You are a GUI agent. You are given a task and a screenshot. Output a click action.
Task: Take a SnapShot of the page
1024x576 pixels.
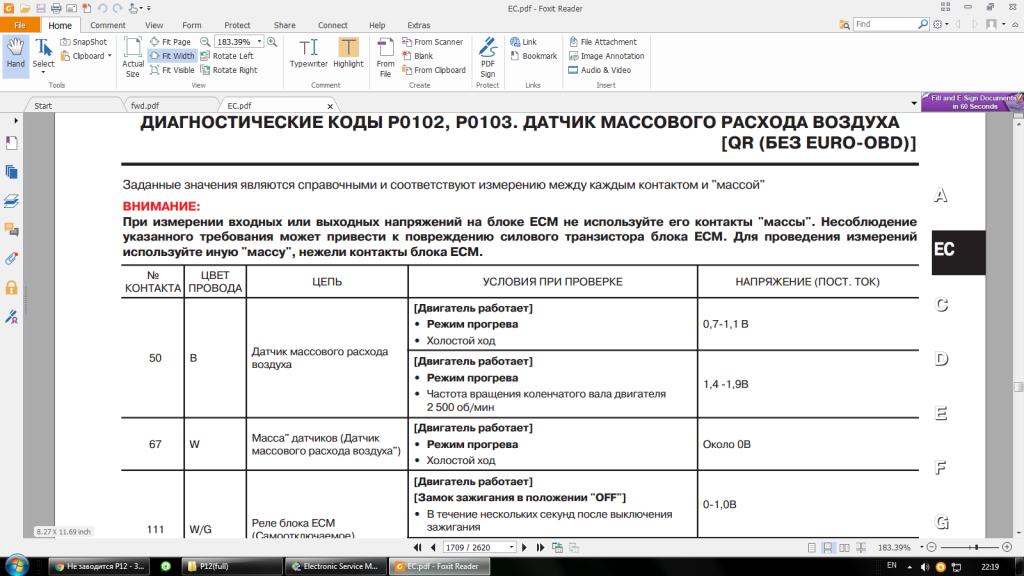(x=84, y=42)
